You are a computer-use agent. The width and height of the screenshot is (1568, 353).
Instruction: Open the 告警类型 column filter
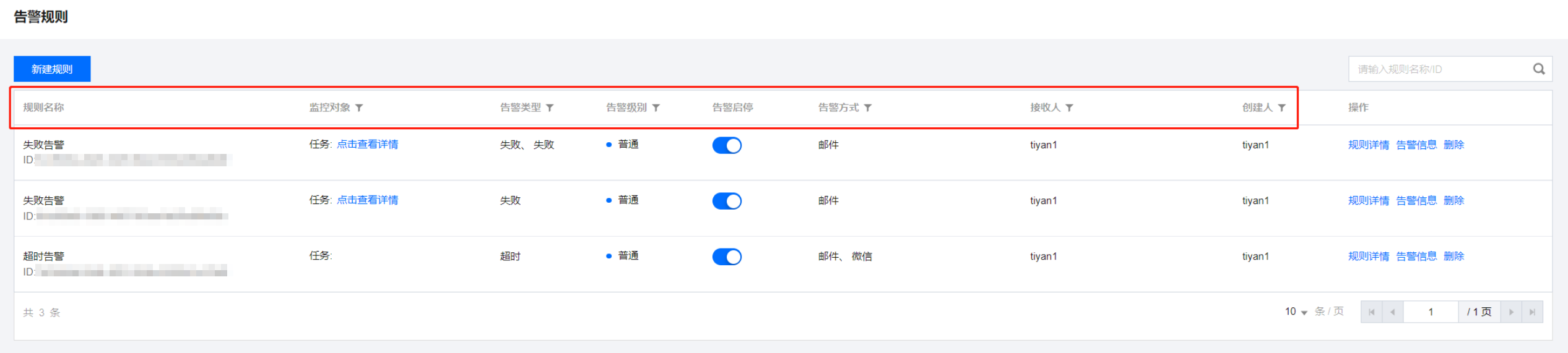(x=550, y=108)
